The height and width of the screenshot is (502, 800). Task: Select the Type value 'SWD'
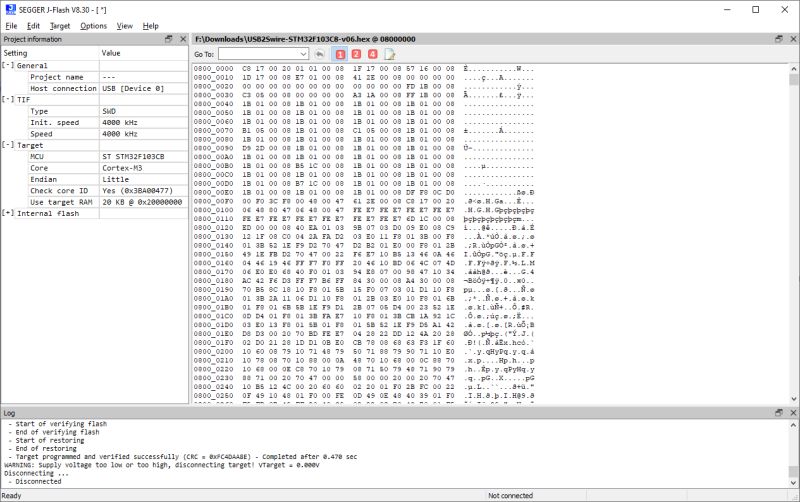point(109,111)
